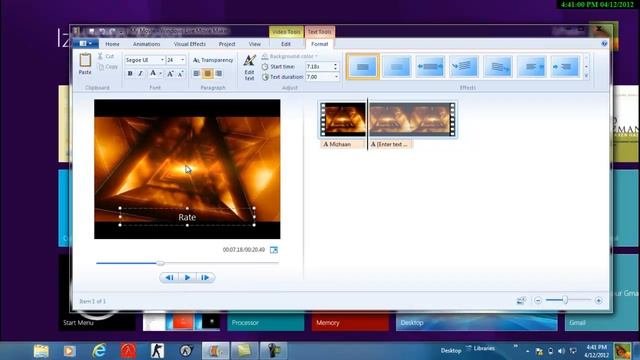Click the save icon in the quick access toolbar

tap(91, 31)
